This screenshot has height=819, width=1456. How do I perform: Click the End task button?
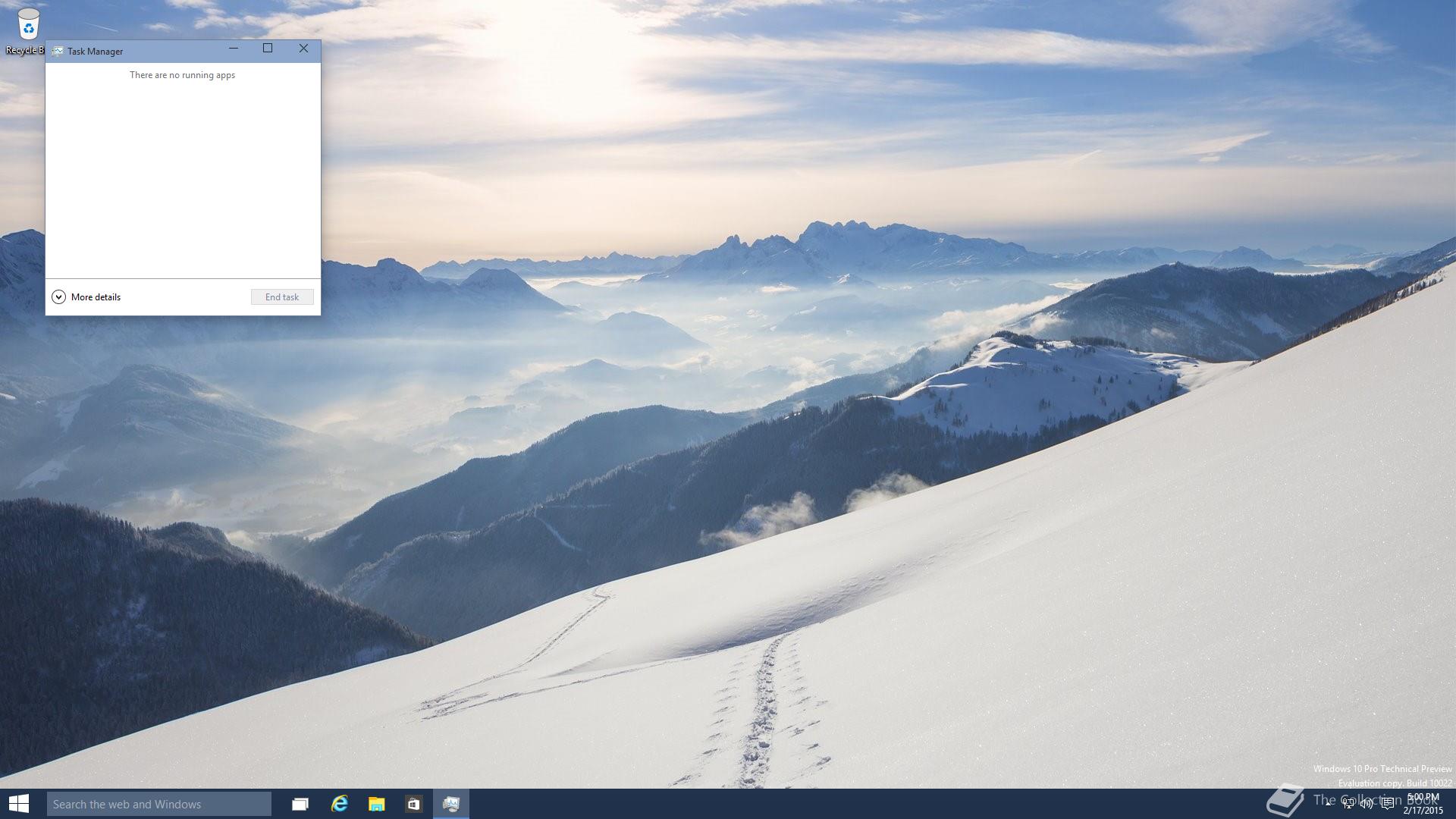(282, 297)
